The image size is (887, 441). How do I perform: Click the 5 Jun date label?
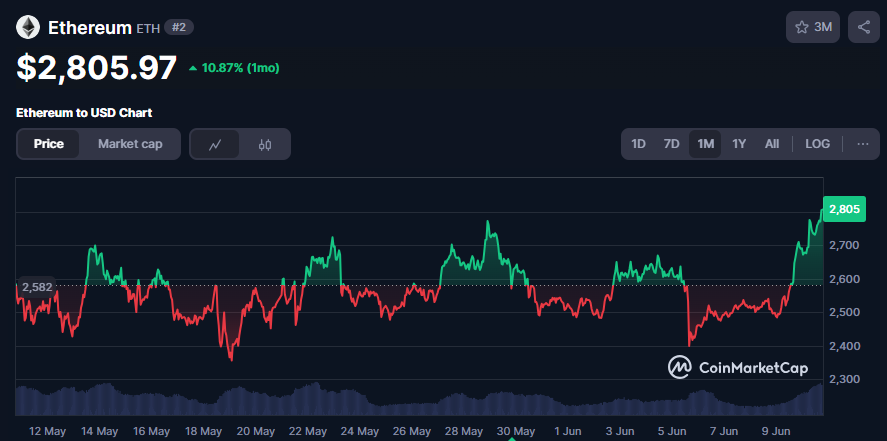coord(673,431)
